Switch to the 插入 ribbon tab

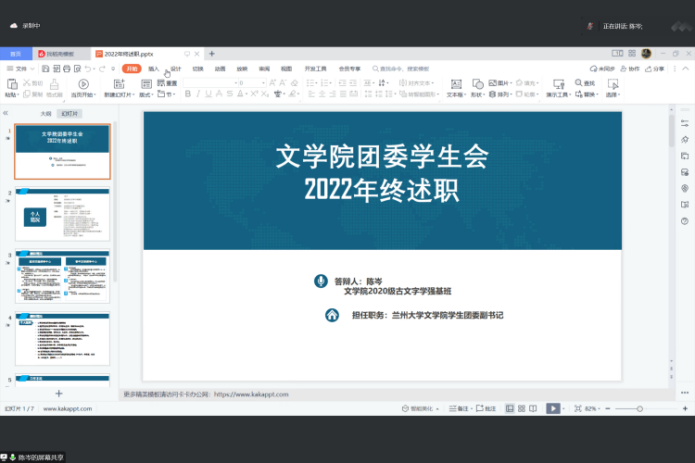[x=153, y=68]
